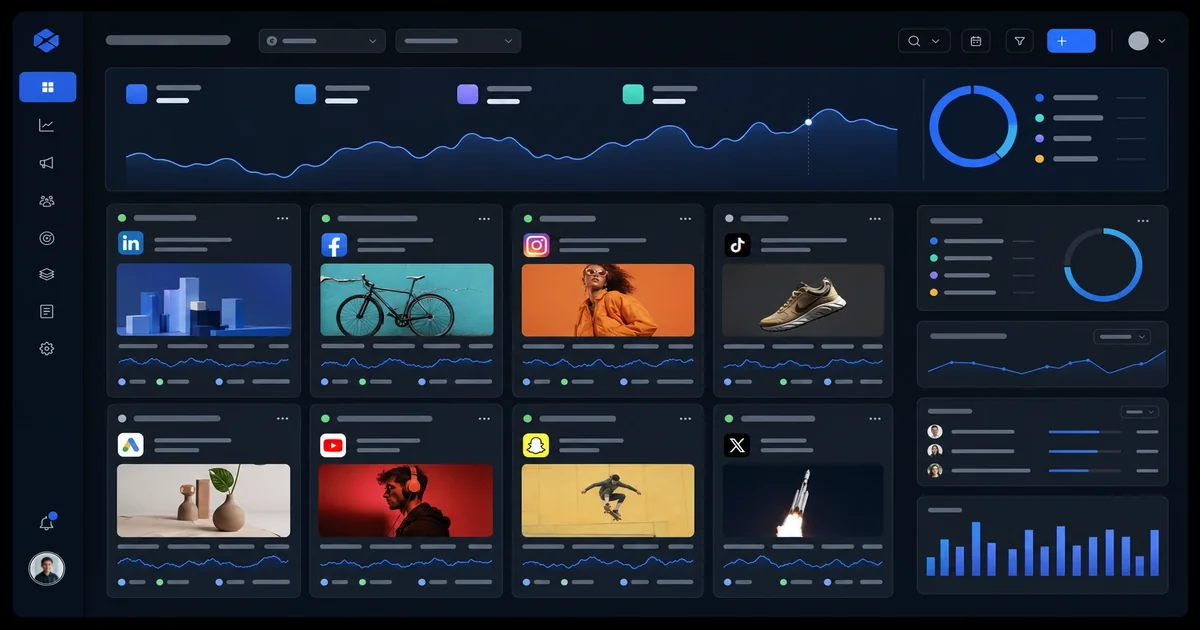Open the vases thumbnail on Google Ads card

tap(204, 500)
